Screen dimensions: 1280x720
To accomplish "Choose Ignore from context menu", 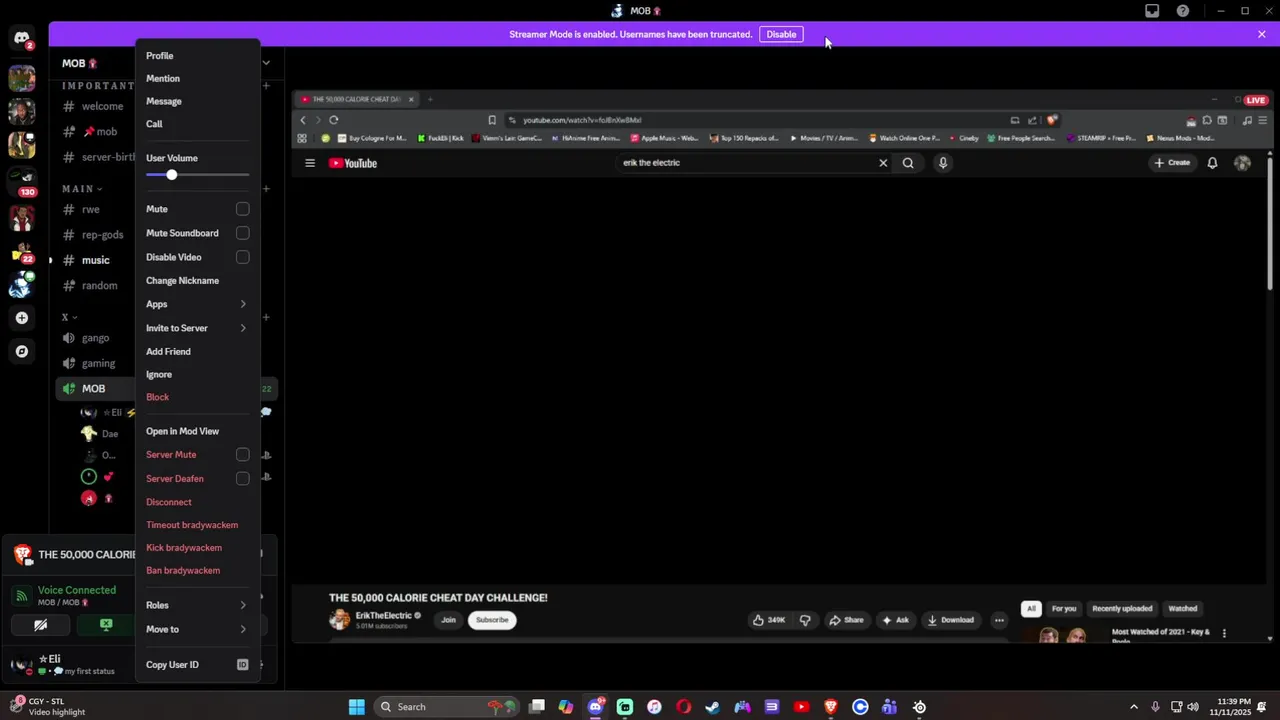I will coord(159,375).
